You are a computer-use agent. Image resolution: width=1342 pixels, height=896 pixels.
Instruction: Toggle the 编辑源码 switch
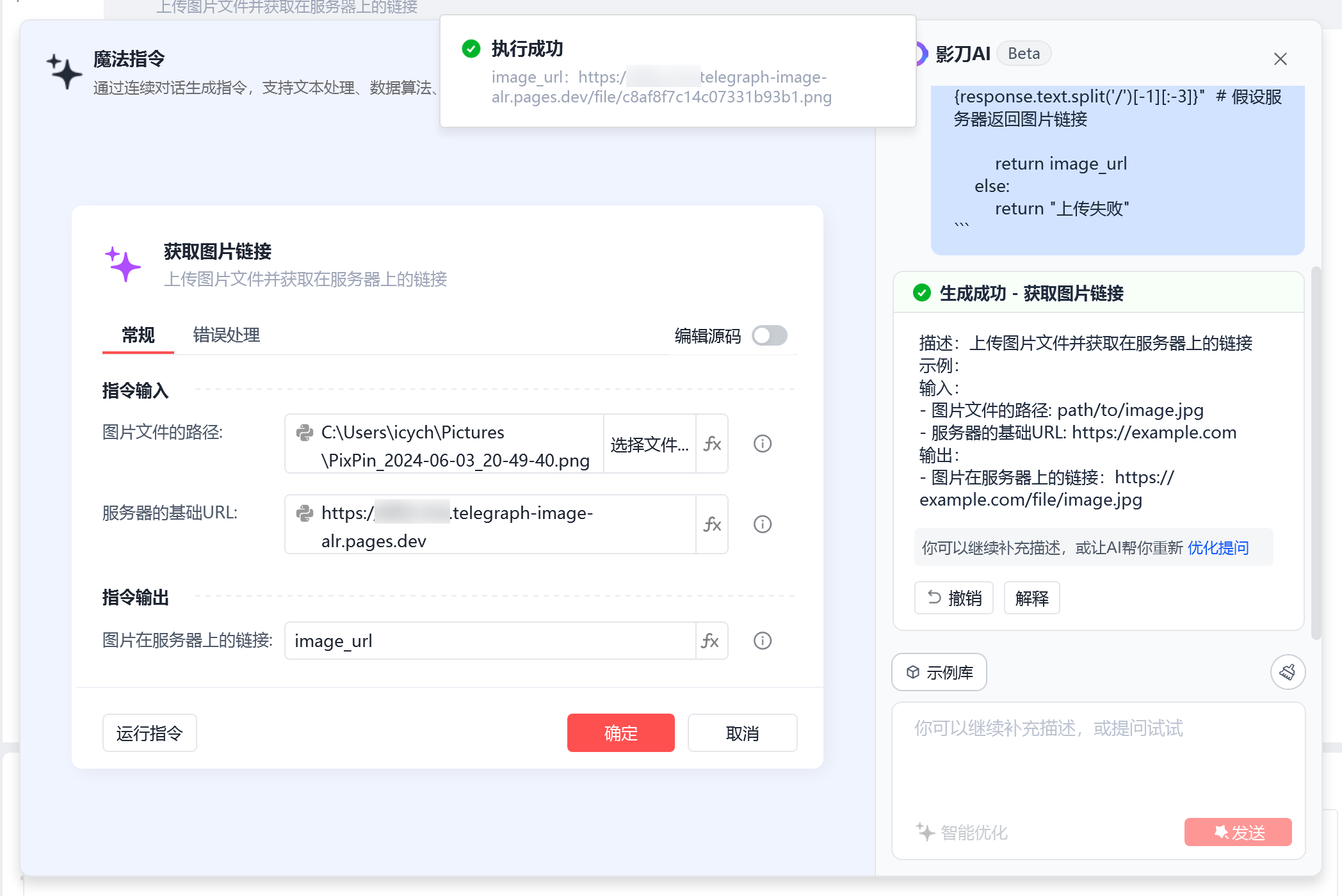coord(769,335)
